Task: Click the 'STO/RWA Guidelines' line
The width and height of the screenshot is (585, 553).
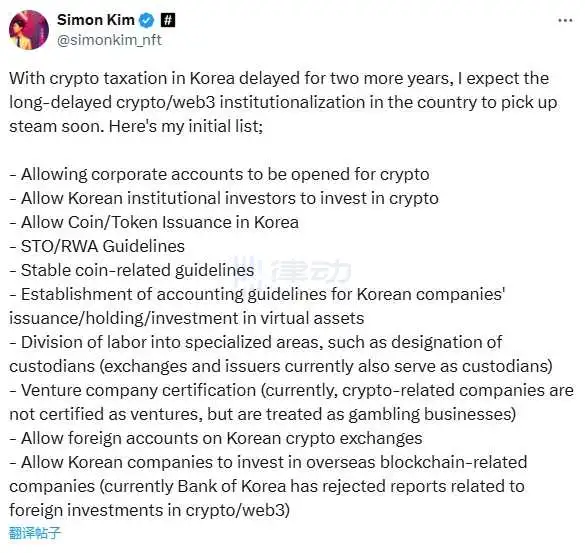Action: pyautogui.click(x=97, y=246)
